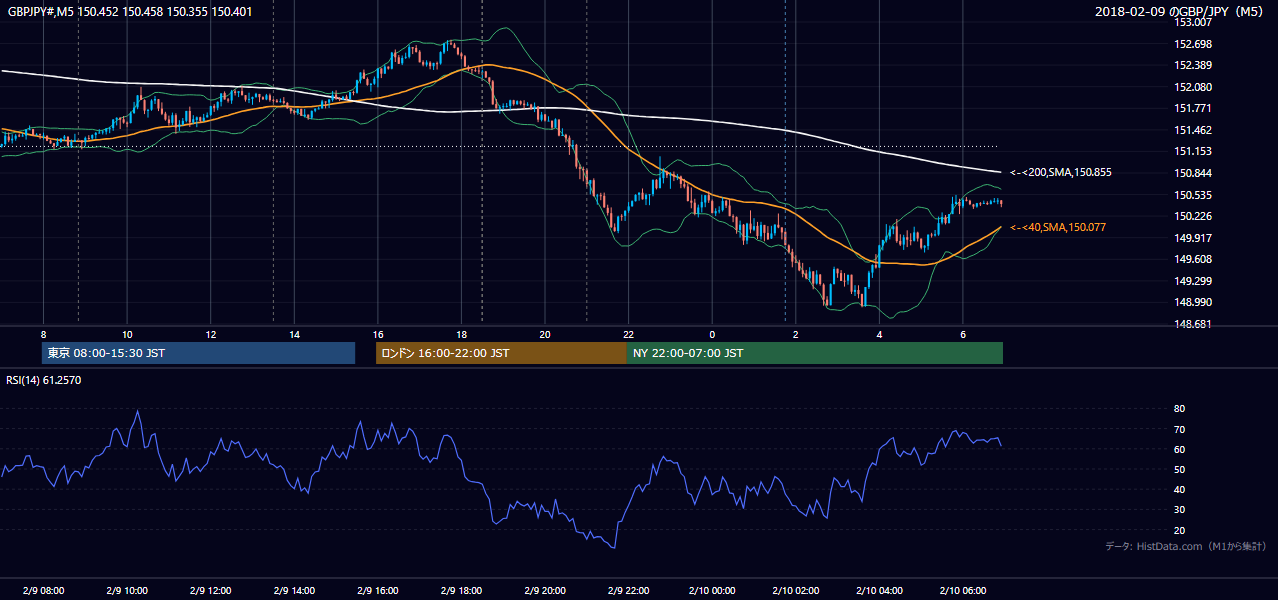This screenshot has height=600, width=1278.
Task: Click price axis value 150.226
Action: (1193, 216)
